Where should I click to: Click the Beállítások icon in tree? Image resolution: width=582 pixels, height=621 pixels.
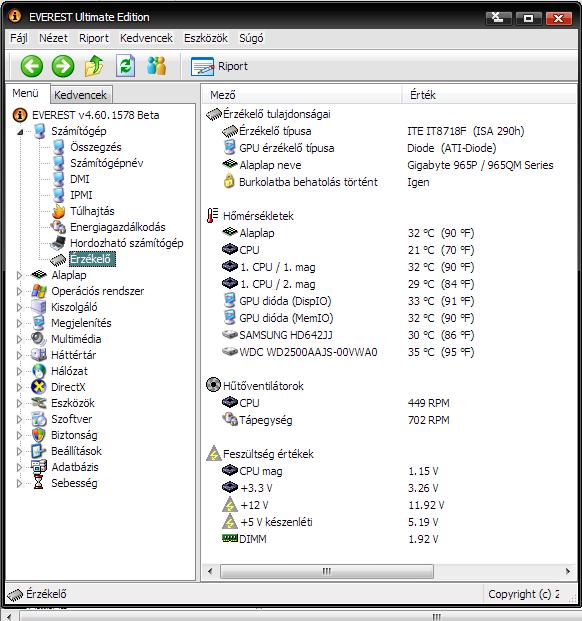pyautogui.click(x=39, y=451)
